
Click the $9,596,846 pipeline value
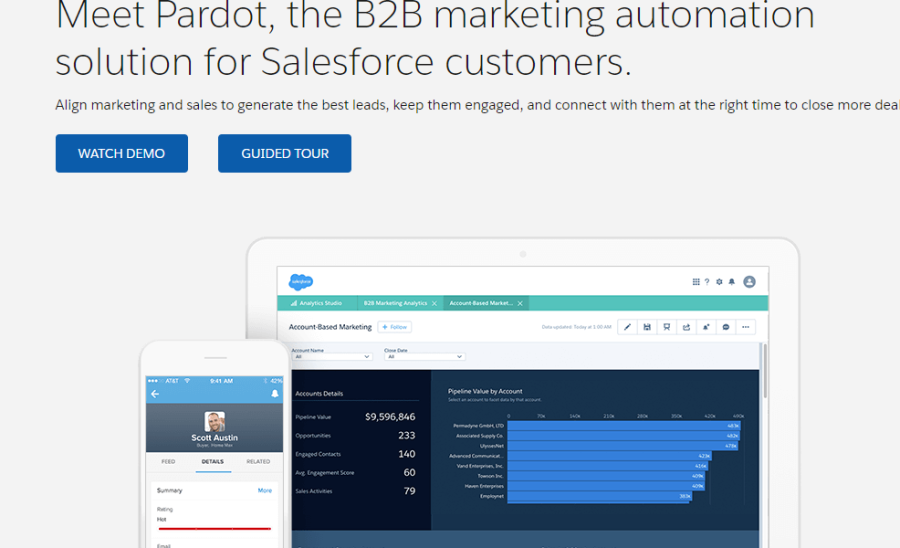pos(390,417)
